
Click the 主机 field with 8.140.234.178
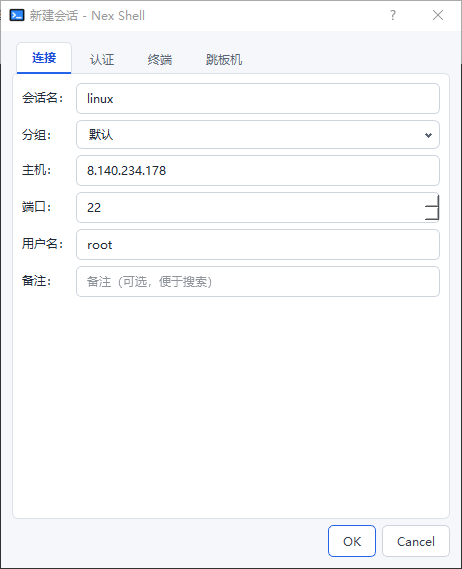[258, 171]
